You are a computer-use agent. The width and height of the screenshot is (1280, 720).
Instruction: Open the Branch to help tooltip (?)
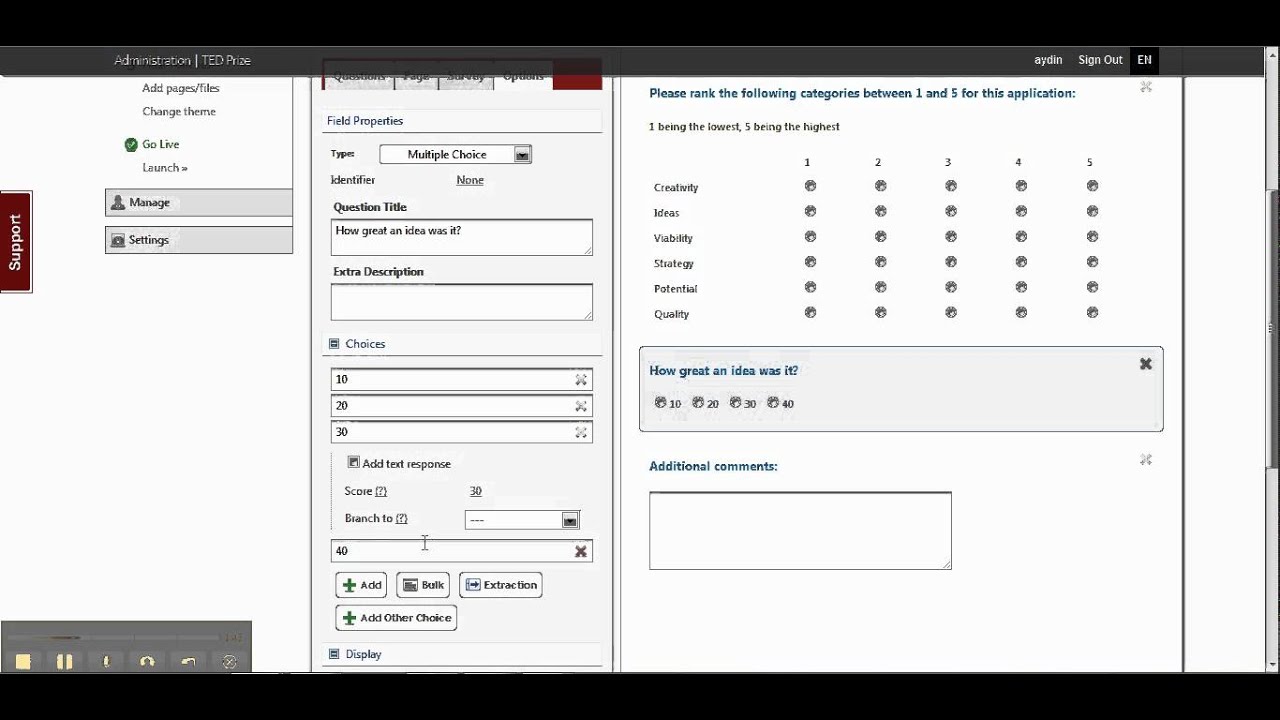point(401,518)
